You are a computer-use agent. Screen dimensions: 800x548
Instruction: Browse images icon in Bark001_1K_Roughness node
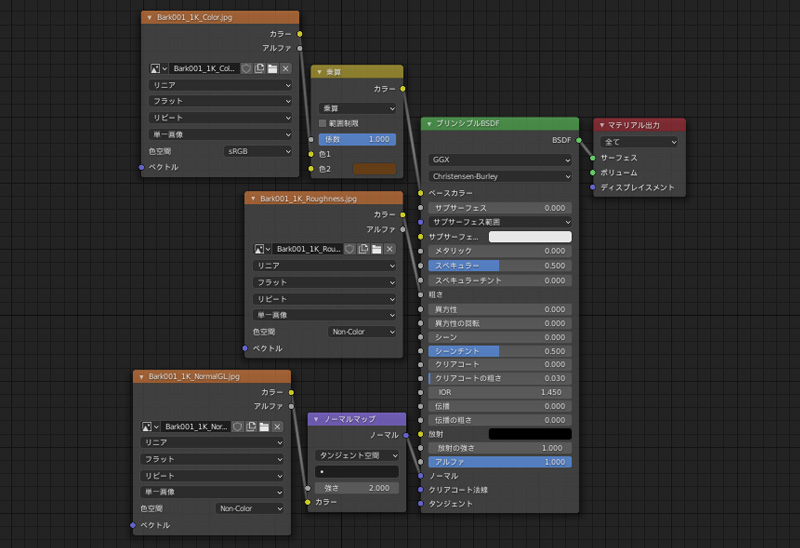(x=262, y=248)
